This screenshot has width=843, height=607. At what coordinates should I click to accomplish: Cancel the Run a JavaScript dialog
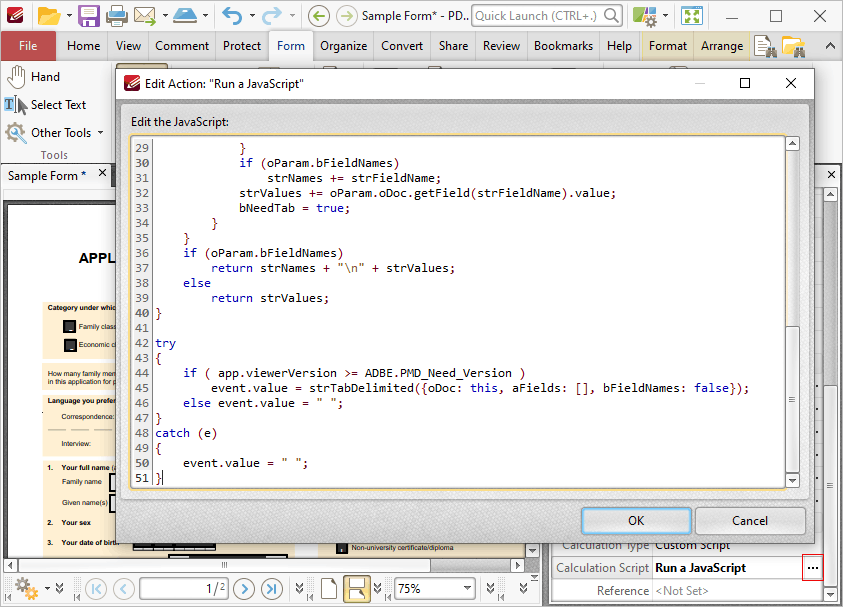pyautogui.click(x=750, y=521)
